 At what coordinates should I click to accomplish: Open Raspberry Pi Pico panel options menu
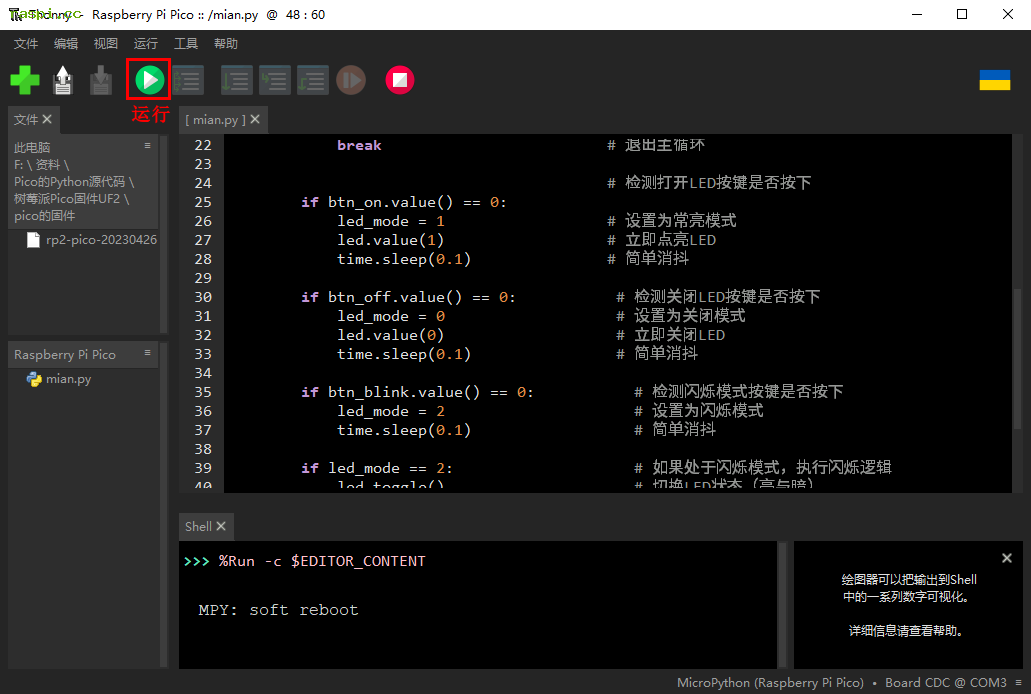[148, 353]
